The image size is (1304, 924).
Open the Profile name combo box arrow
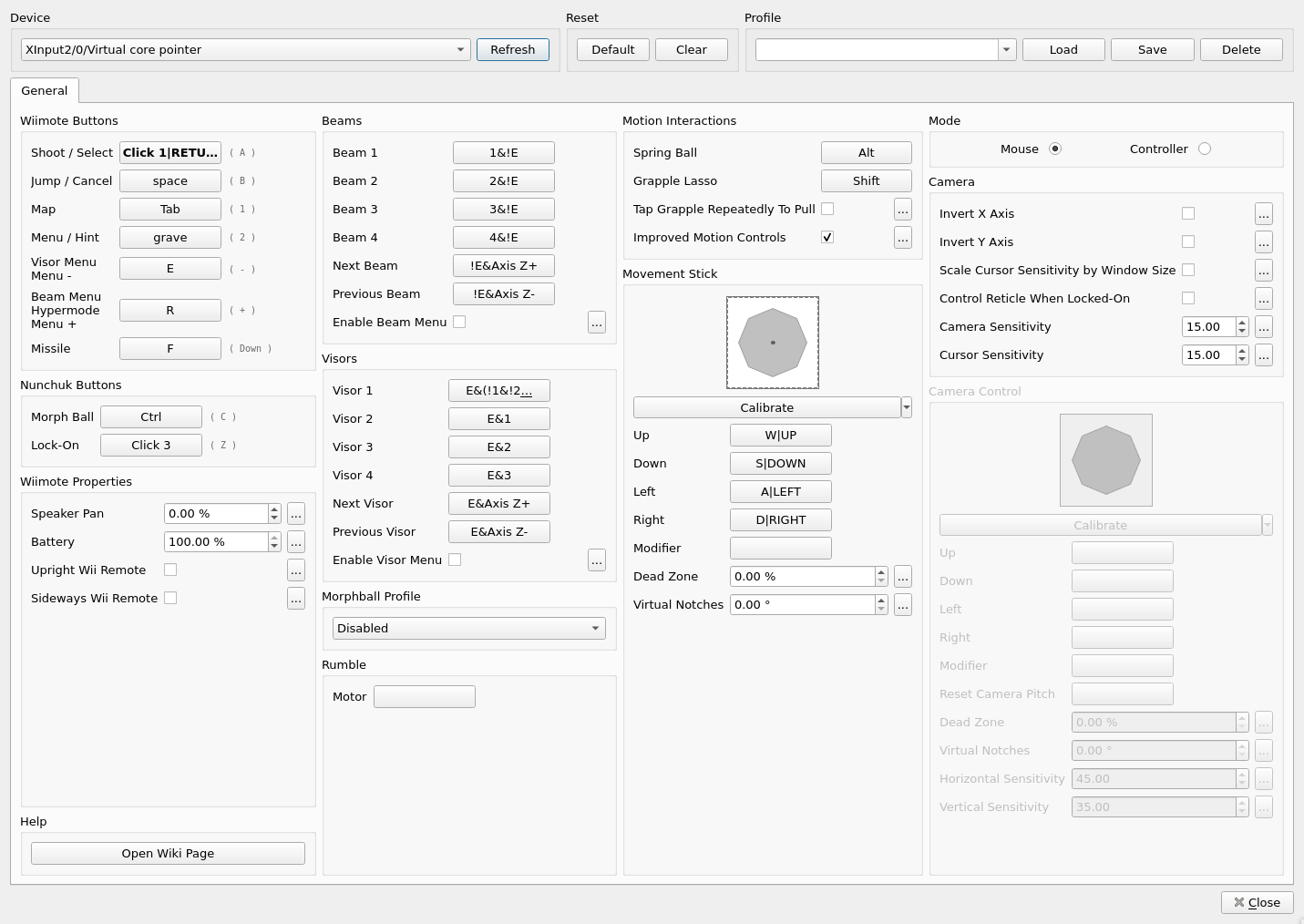pos(1006,50)
